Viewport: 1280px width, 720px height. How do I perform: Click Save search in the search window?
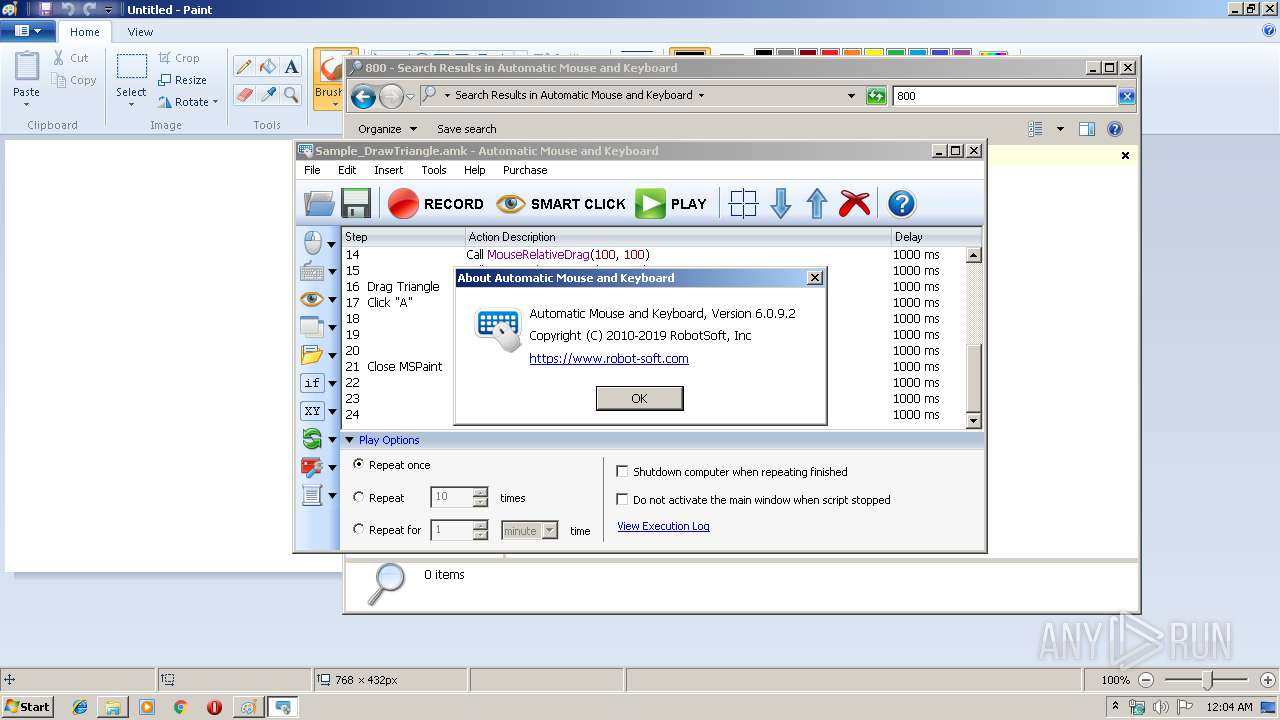(466, 129)
